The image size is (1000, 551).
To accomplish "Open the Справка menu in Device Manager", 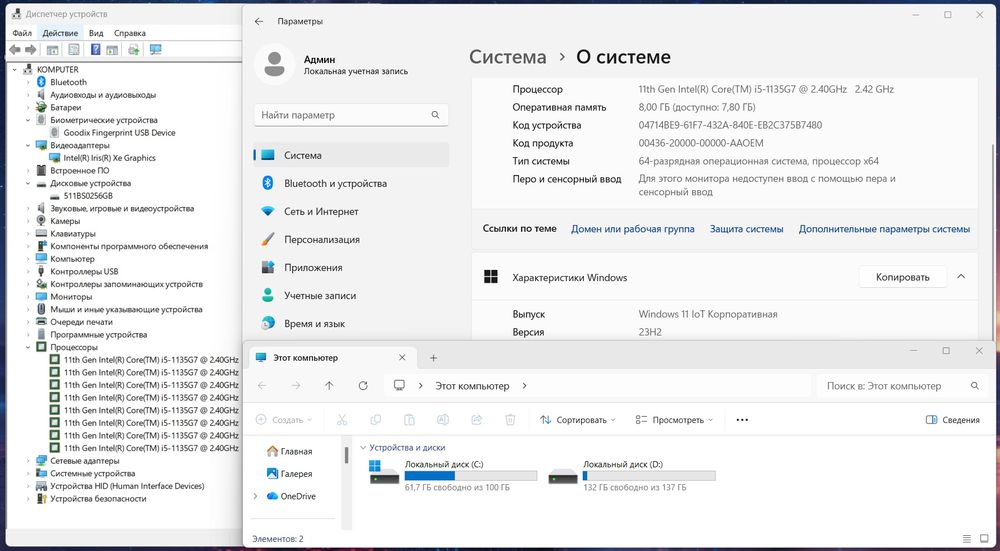I will pos(130,33).
